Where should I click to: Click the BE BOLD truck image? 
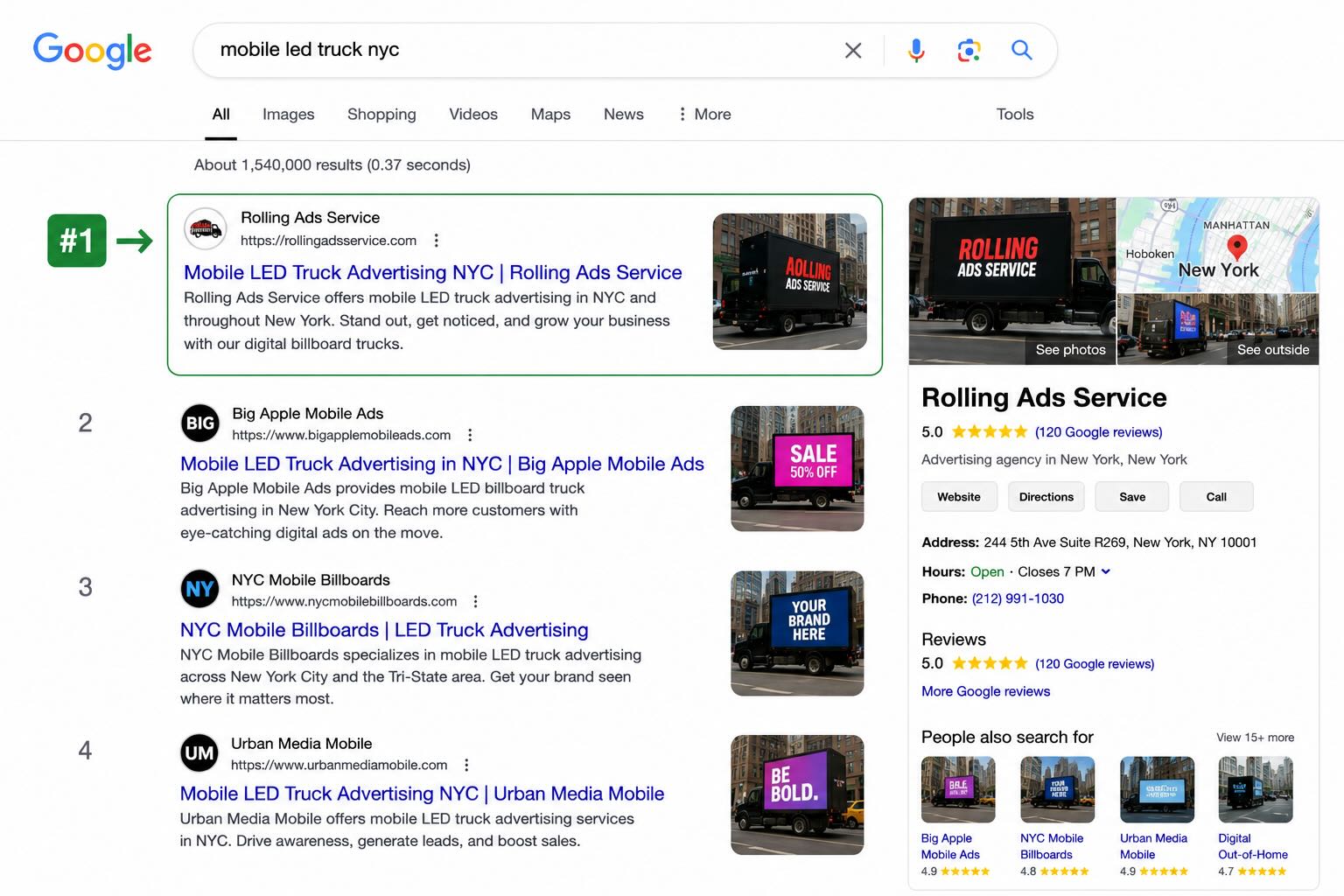tap(797, 794)
